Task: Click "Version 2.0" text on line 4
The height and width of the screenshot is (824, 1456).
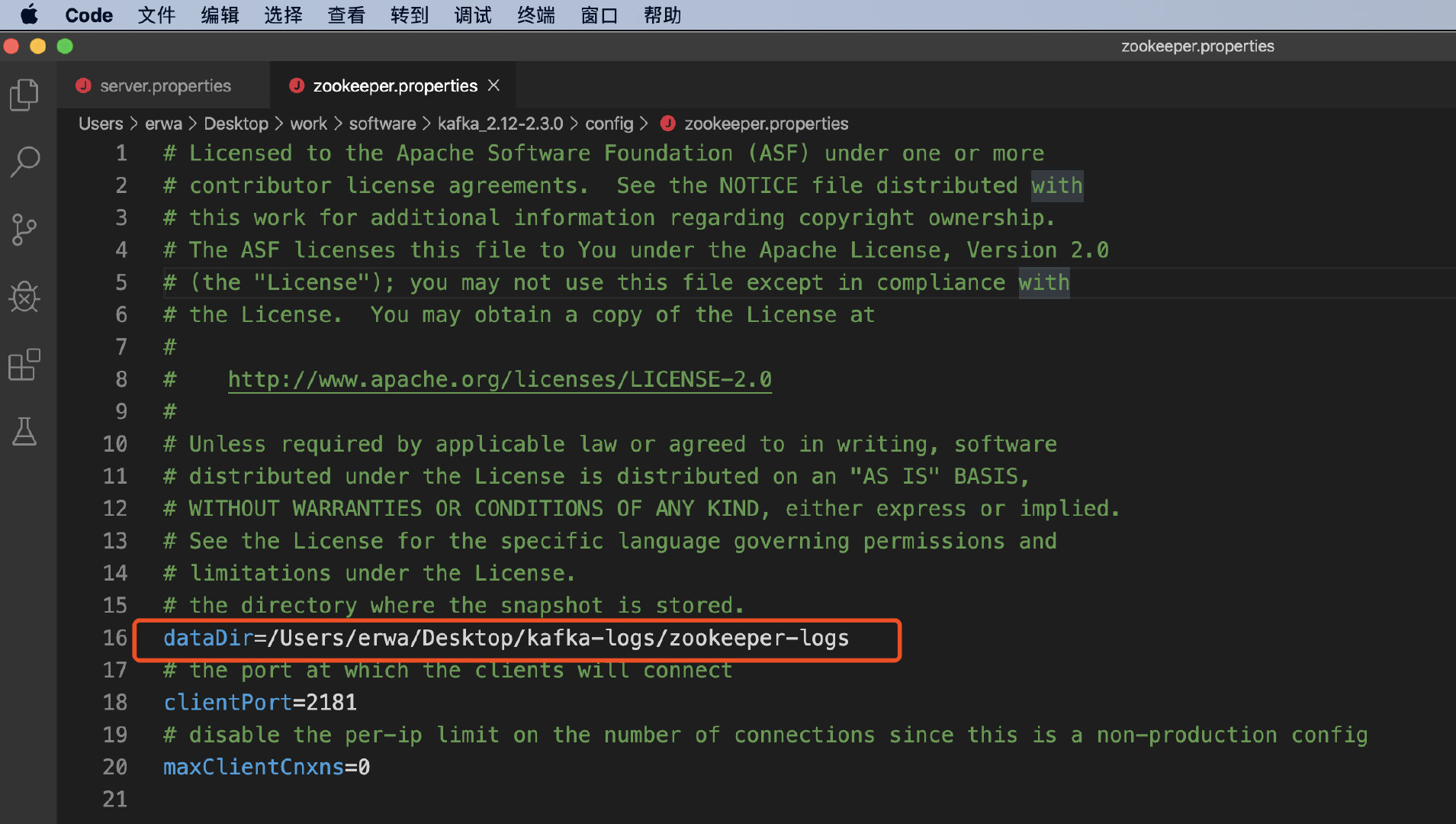Action: [x=1038, y=249]
